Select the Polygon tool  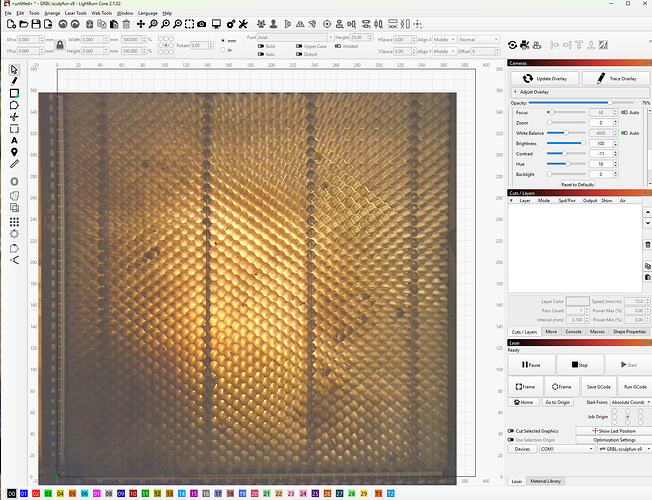pyautogui.click(x=14, y=105)
